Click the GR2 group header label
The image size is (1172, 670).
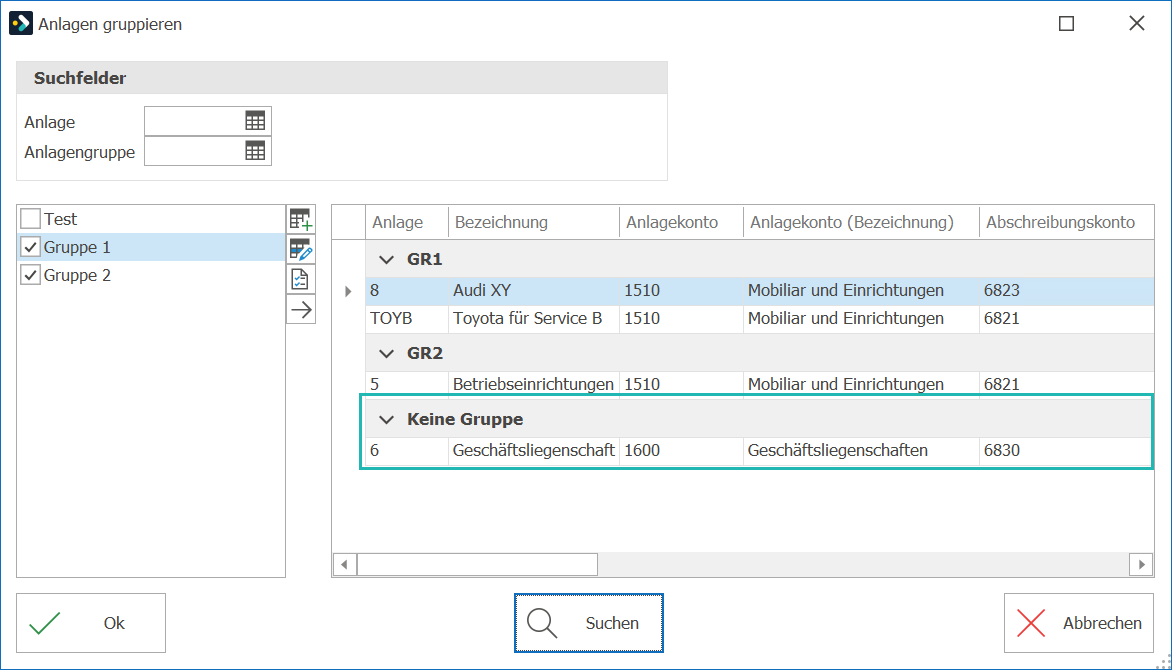pos(425,354)
